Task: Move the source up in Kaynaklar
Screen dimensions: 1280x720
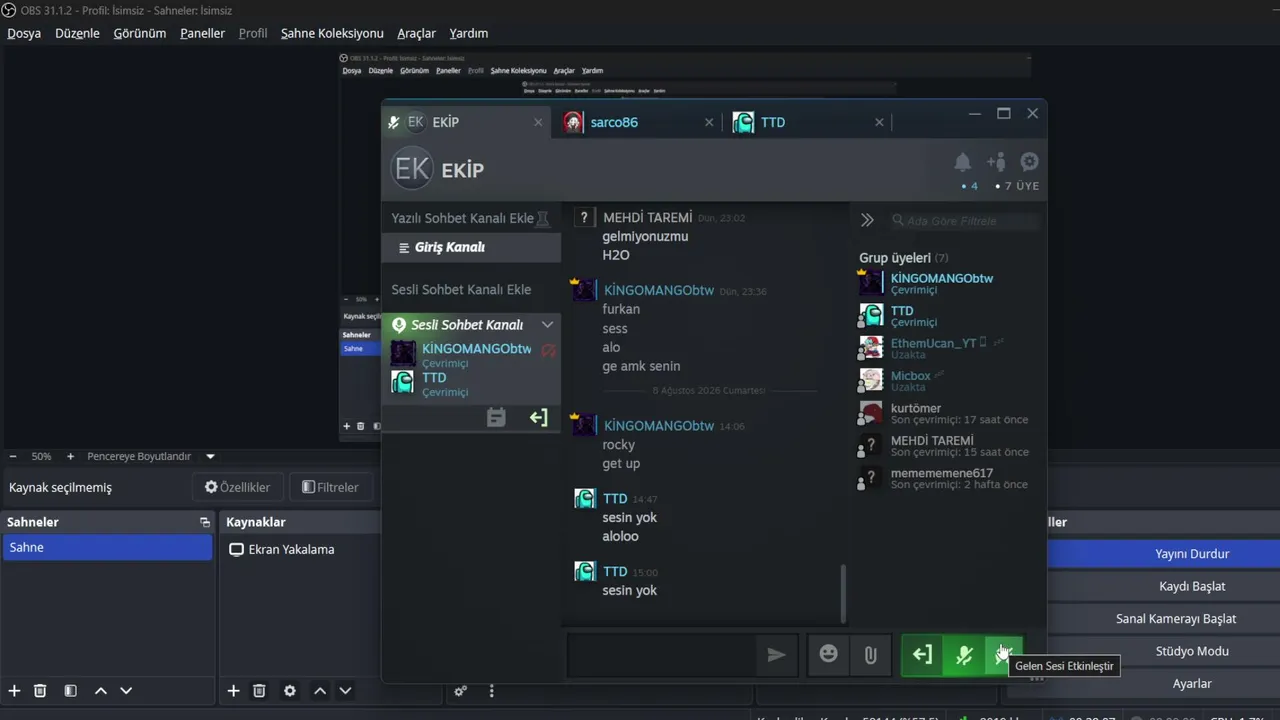Action: point(320,691)
